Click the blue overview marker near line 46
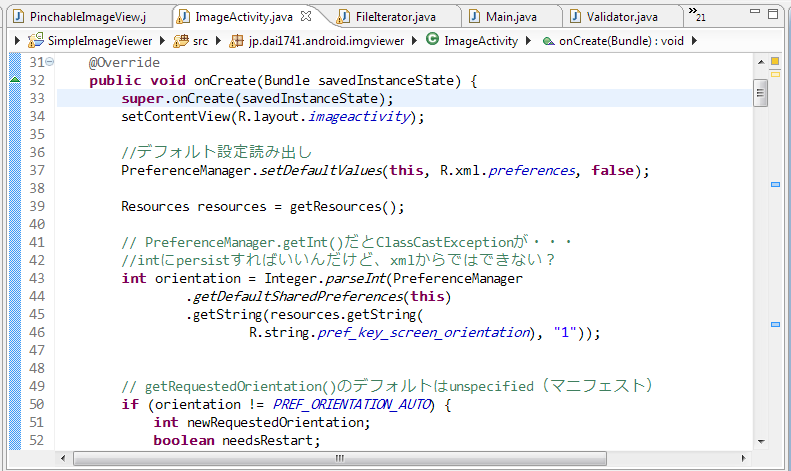Image resolution: width=791 pixels, height=471 pixels. (775, 325)
